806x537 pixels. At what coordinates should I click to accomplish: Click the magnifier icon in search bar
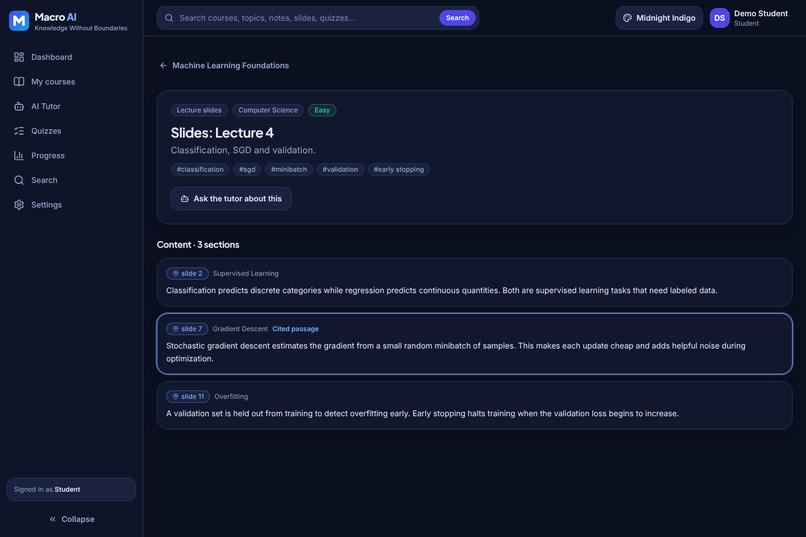(x=169, y=18)
